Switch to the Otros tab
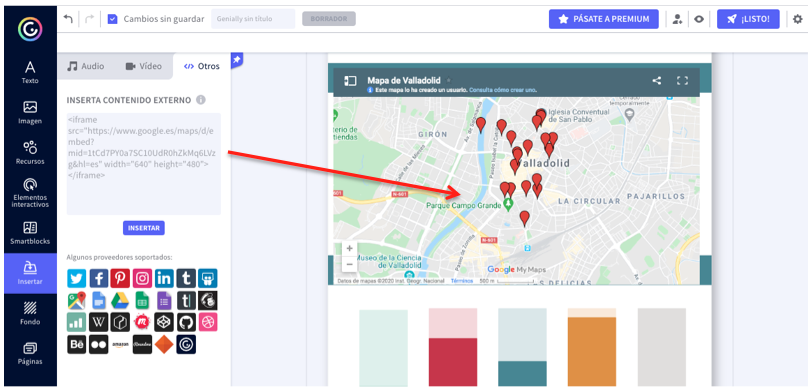The width and height of the screenshot is (808, 390). [x=201, y=66]
